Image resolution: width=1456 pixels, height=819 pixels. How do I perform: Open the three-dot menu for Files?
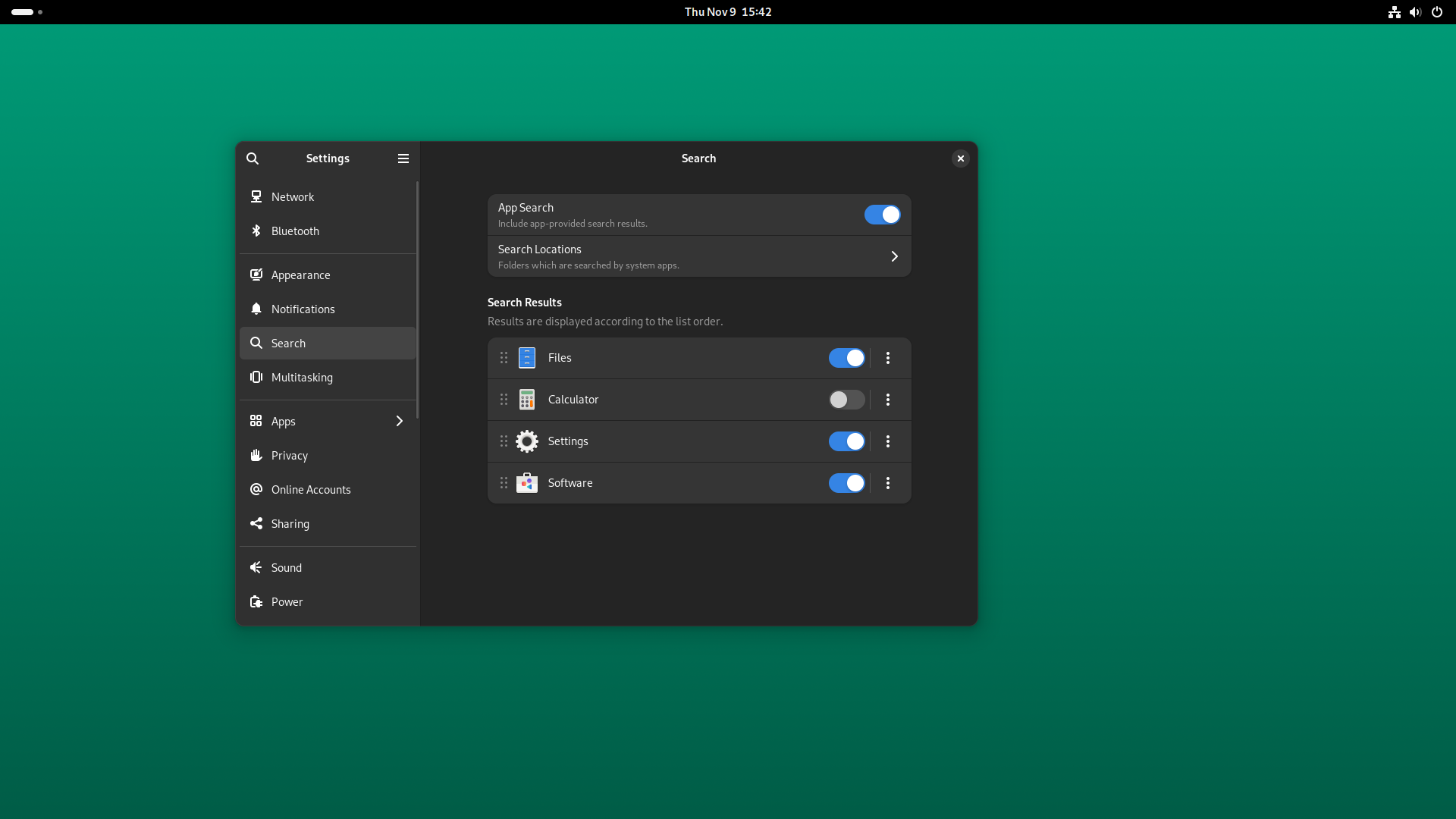click(x=888, y=358)
